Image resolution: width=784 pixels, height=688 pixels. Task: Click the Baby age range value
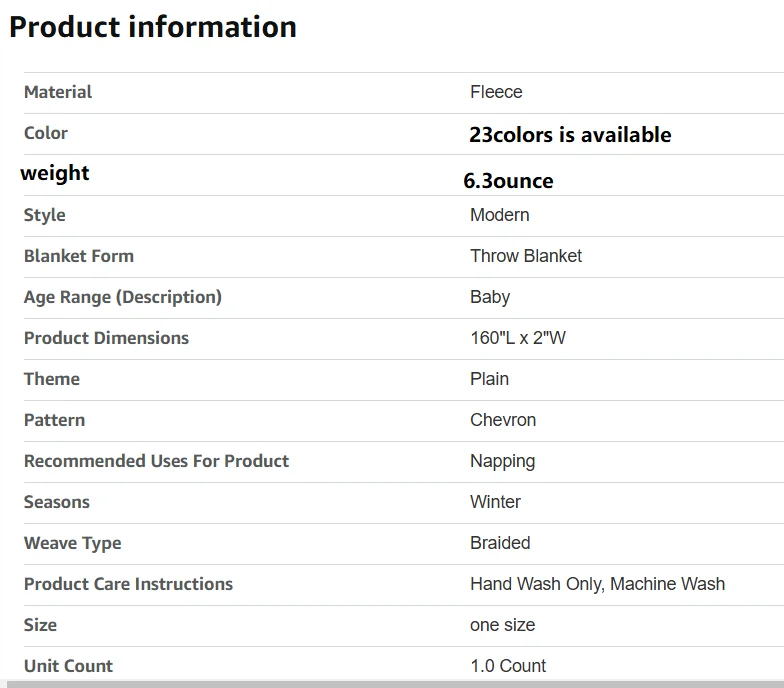click(490, 297)
